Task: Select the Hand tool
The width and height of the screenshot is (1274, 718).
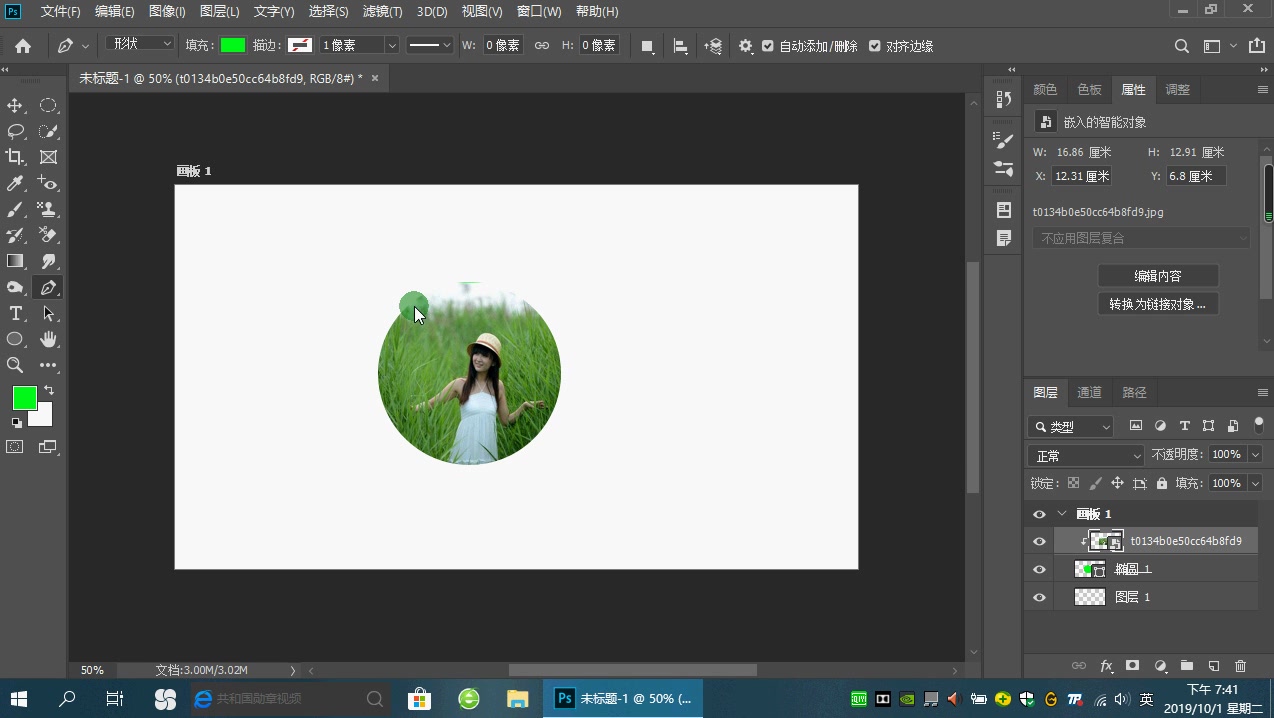Action: (x=48, y=339)
